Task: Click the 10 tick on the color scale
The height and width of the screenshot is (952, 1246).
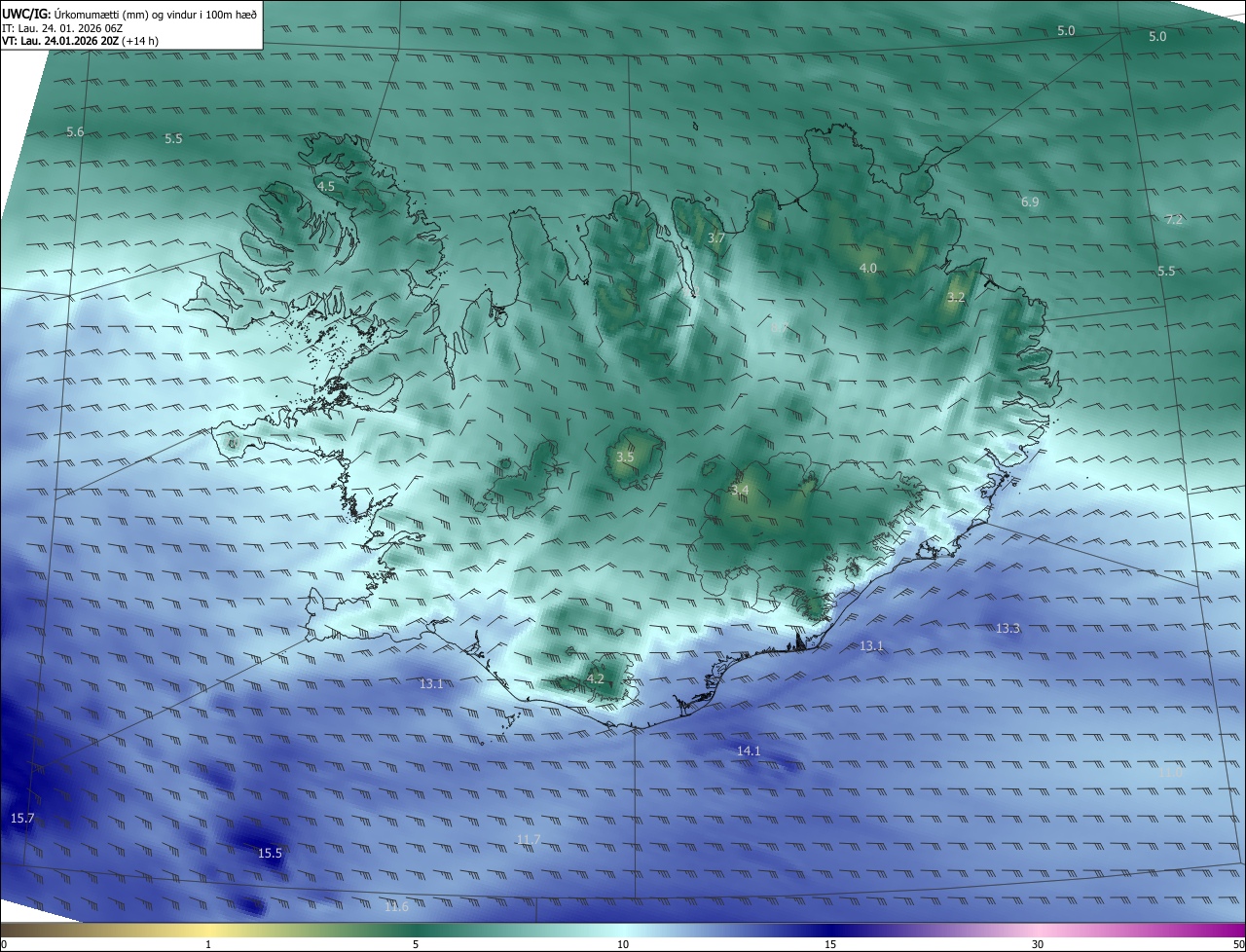Action: (x=623, y=944)
